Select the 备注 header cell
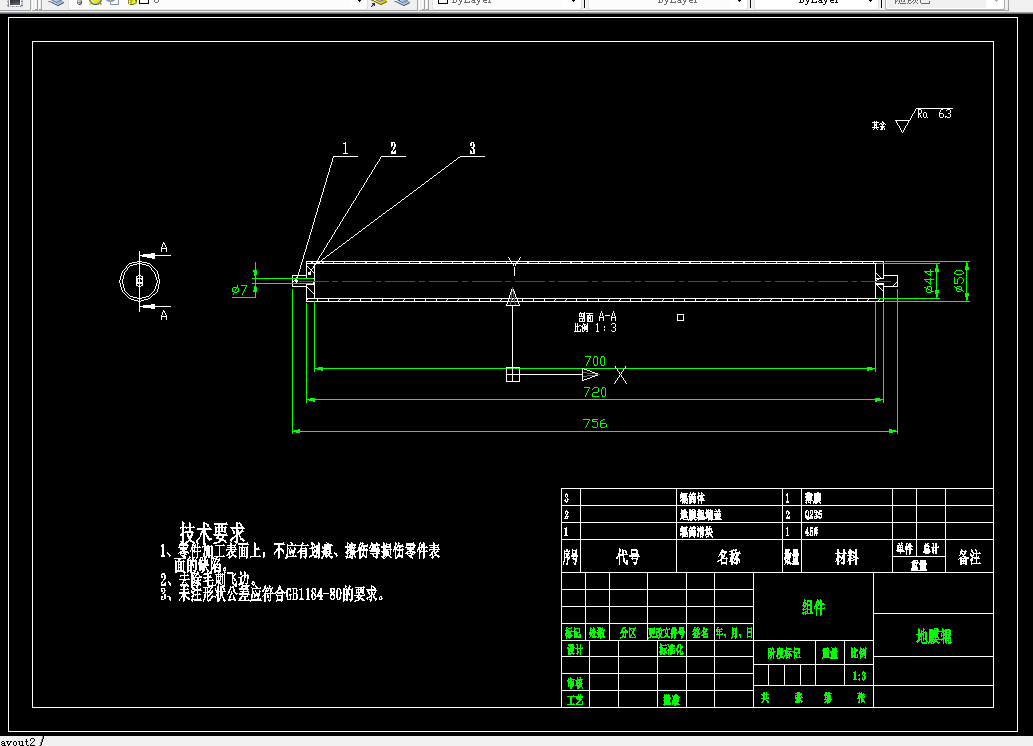Viewport: 1033px width, 746px height. point(969,558)
